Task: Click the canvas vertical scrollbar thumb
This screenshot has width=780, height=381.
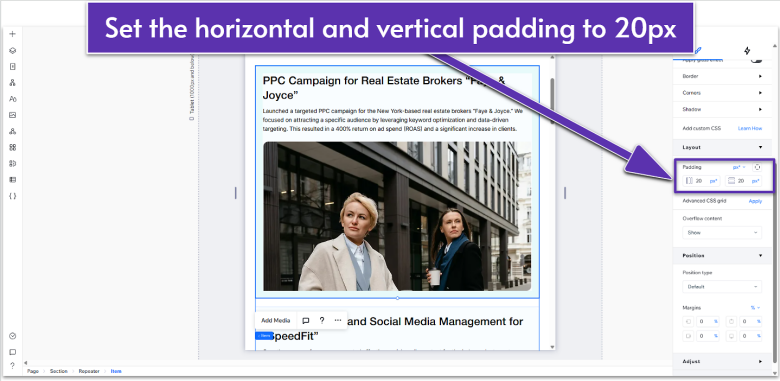Action: pos(552,101)
